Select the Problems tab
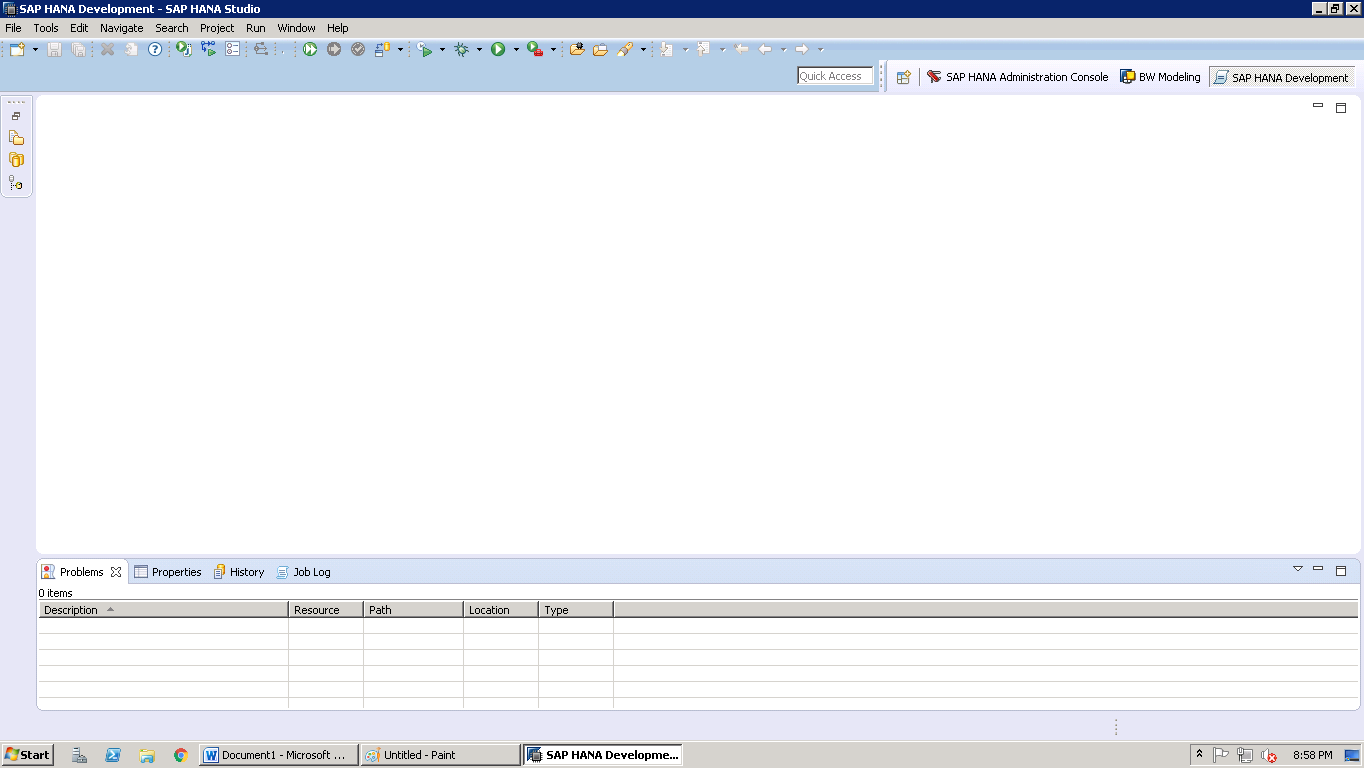1364x768 pixels. coord(81,572)
